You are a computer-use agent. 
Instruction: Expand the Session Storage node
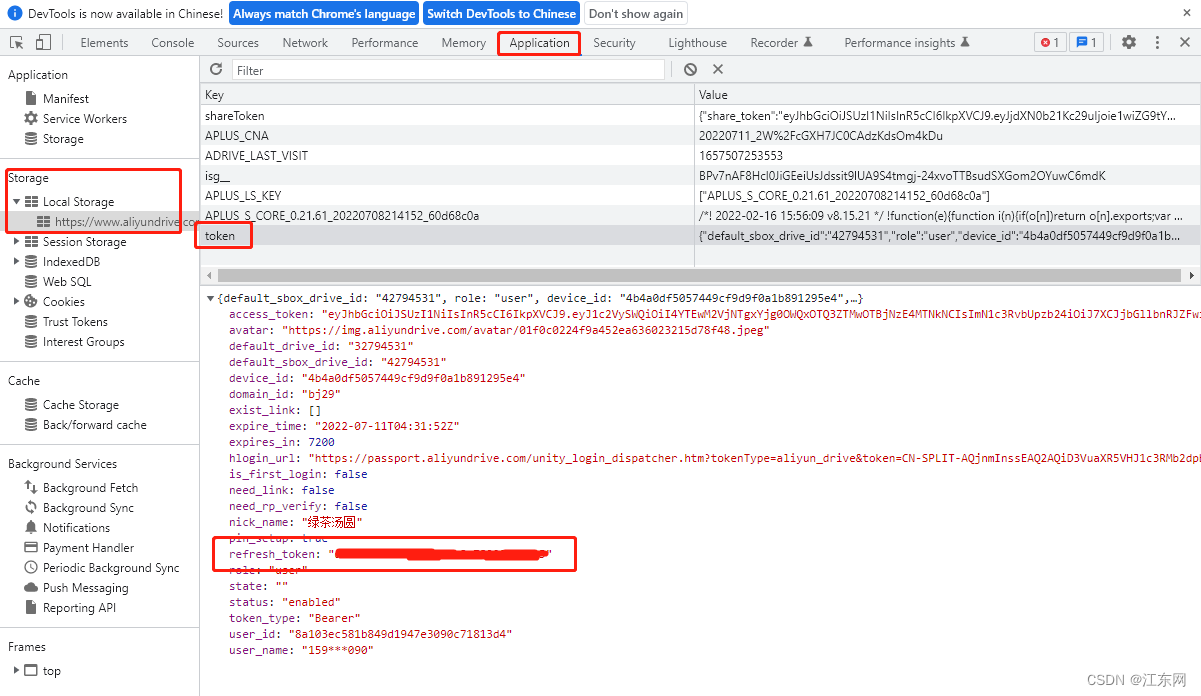[17, 242]
